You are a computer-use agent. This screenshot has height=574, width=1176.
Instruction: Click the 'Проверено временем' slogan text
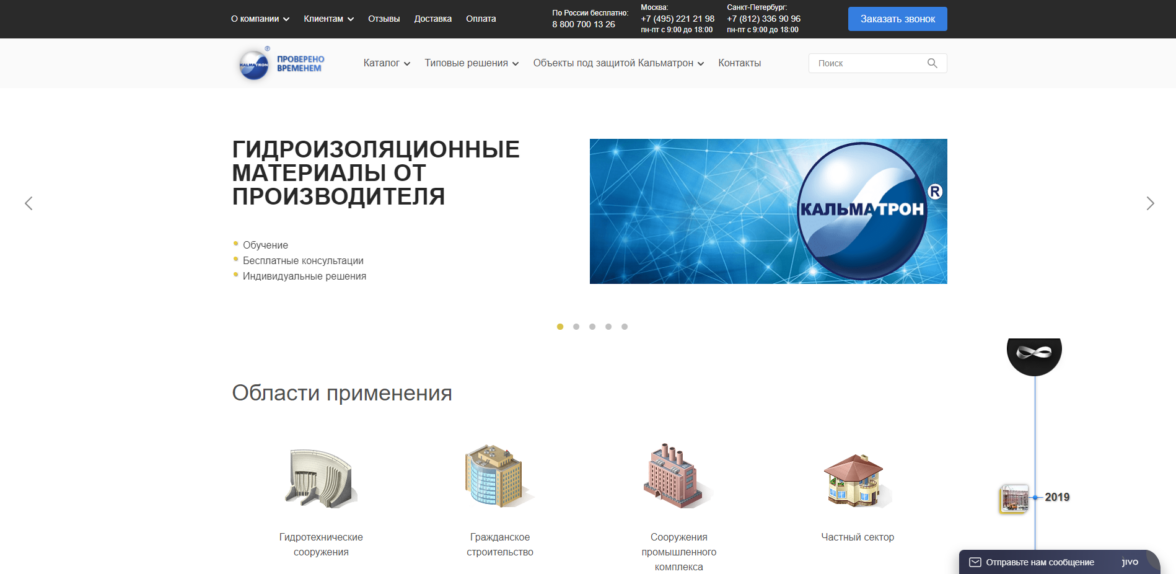(301, 64)
